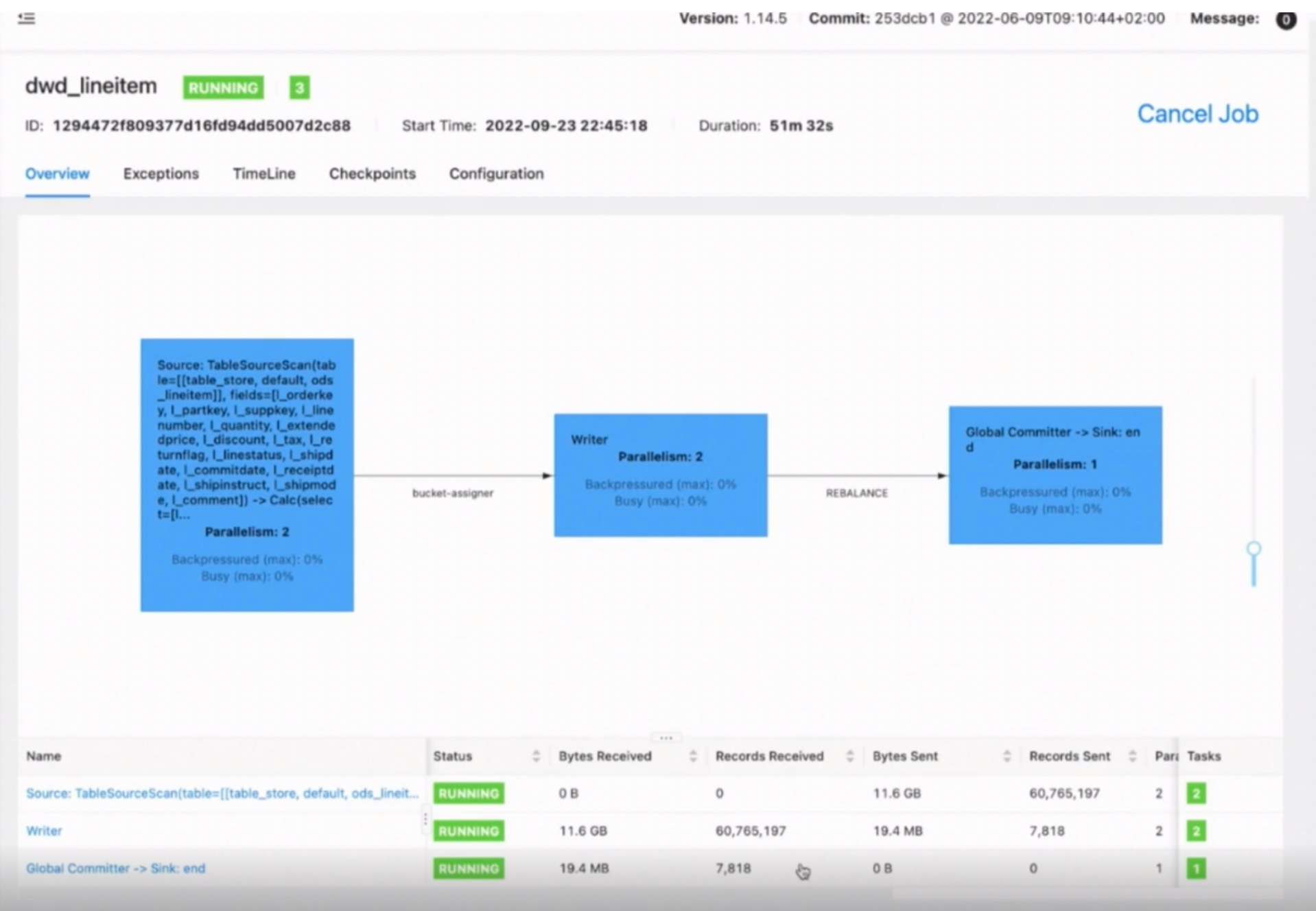
Task: Open the Overview tab
Action: coord(58,174)
